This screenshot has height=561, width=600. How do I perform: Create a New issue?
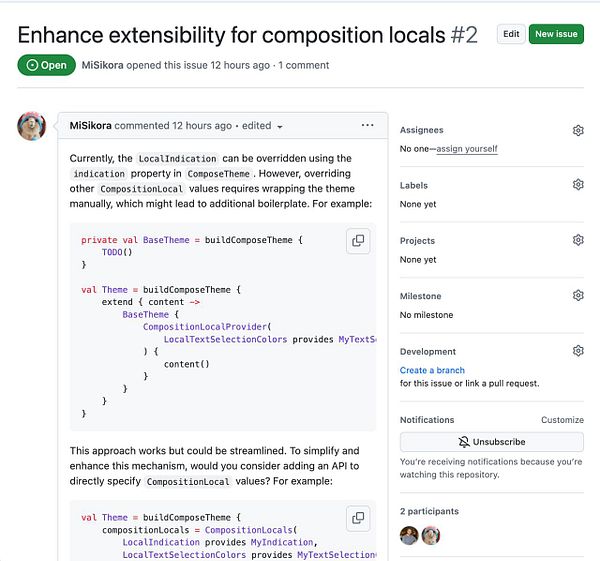tap(556, 34)
